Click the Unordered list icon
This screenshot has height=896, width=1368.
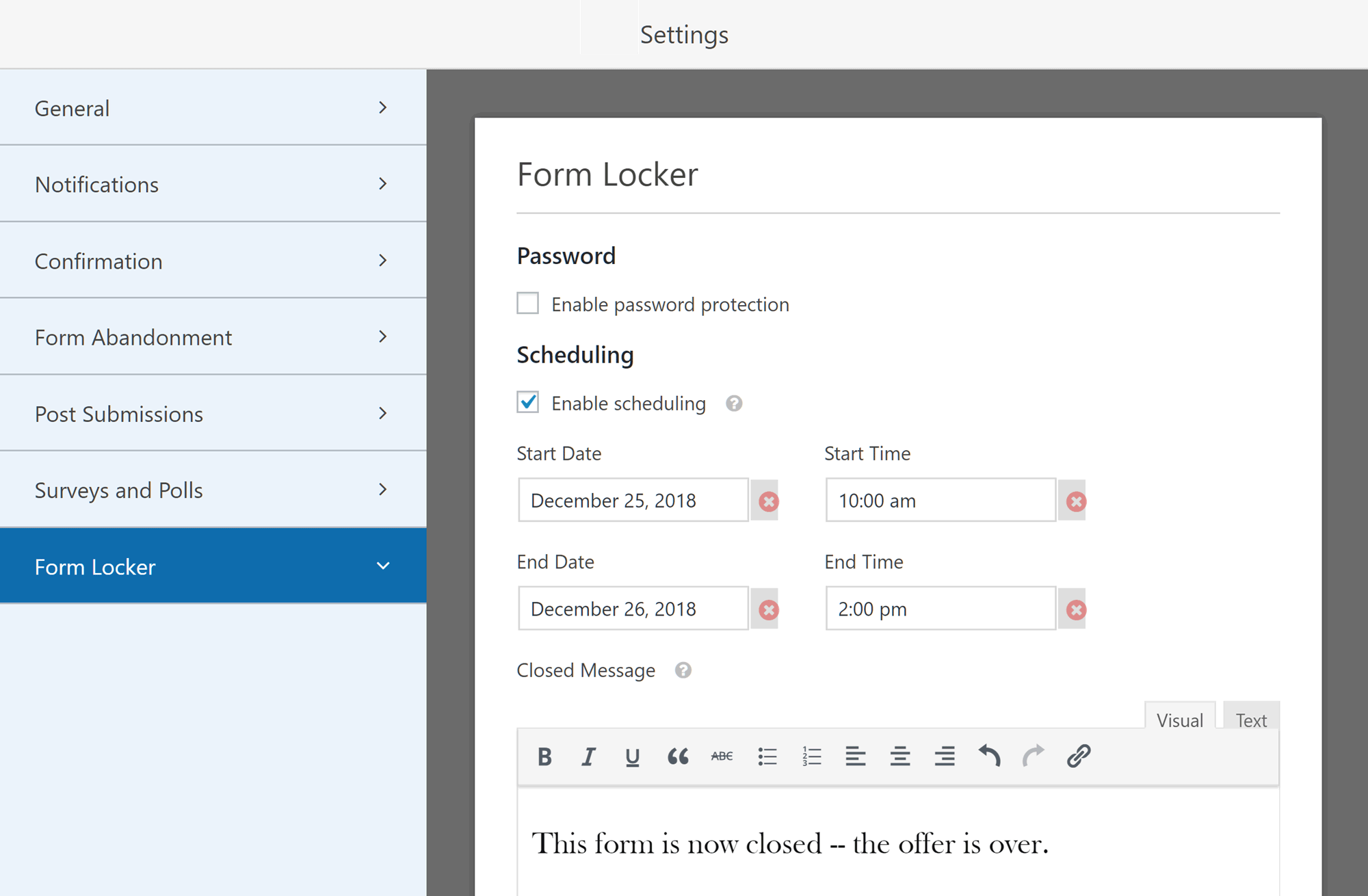pyautogui.click(x=767, y=757)
